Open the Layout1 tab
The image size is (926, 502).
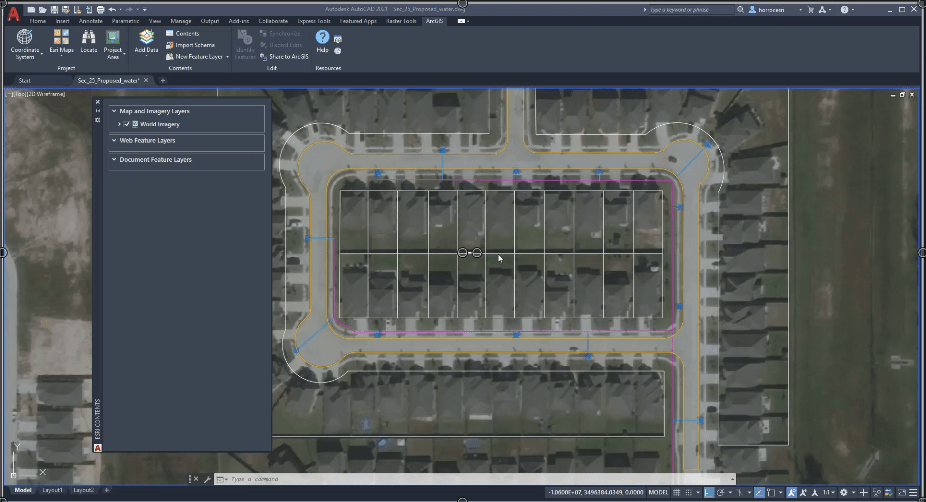pyautogui.click(x=52, y=490)
